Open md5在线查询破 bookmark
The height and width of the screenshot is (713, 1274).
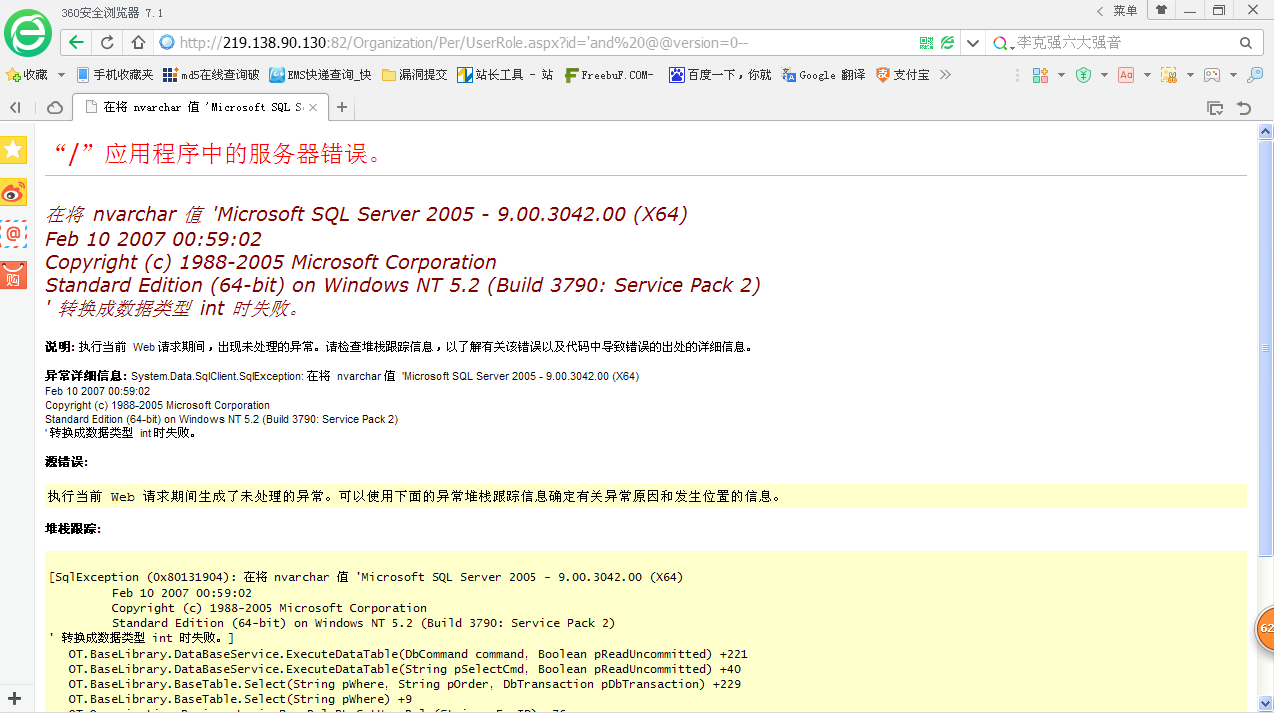[x=211, y=75]
